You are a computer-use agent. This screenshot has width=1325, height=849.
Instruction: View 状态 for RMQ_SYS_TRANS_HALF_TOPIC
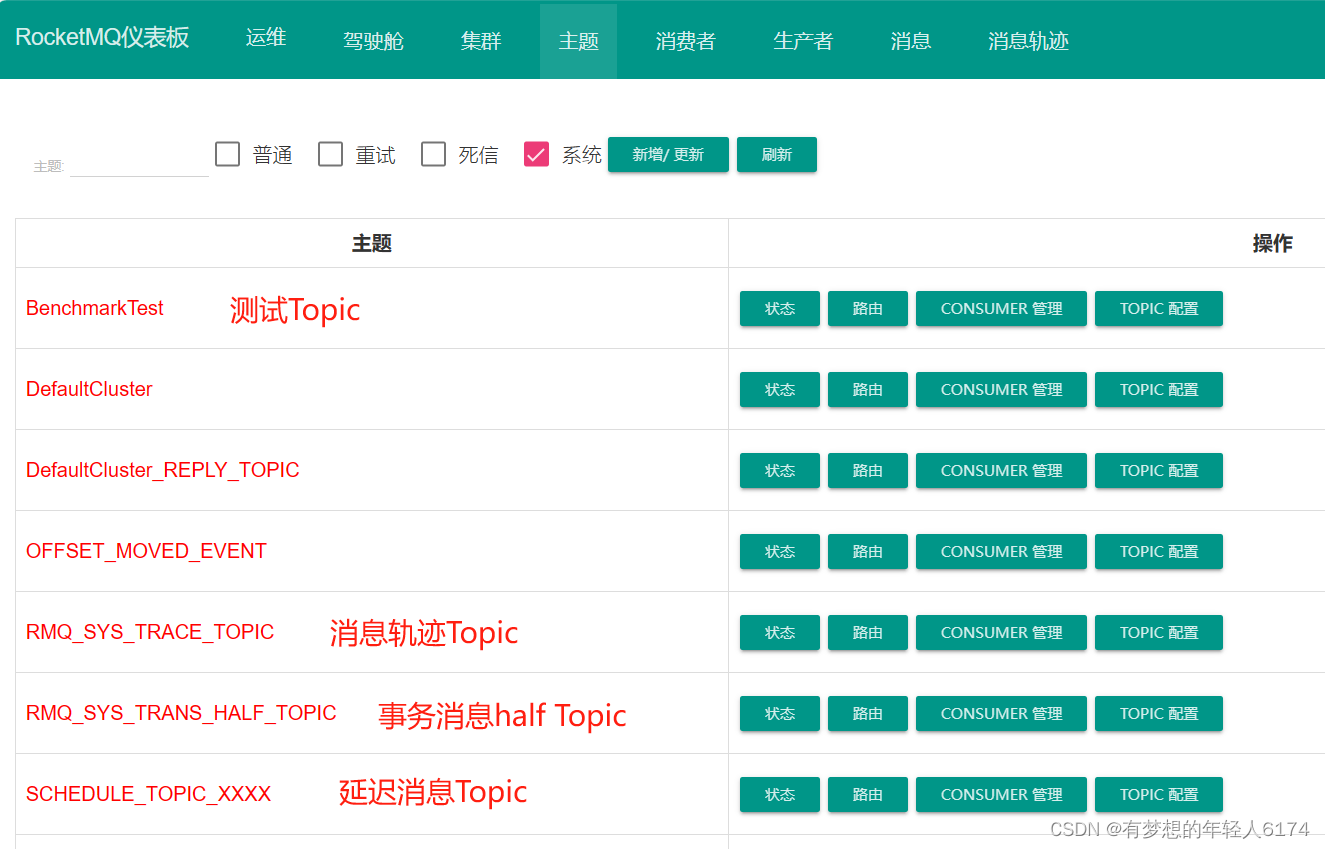tap(780, 714)
